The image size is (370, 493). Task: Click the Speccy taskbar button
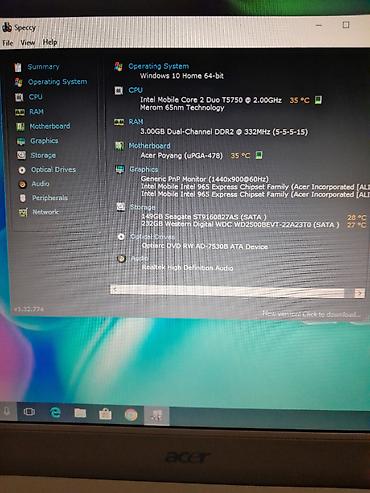[157, 416]
